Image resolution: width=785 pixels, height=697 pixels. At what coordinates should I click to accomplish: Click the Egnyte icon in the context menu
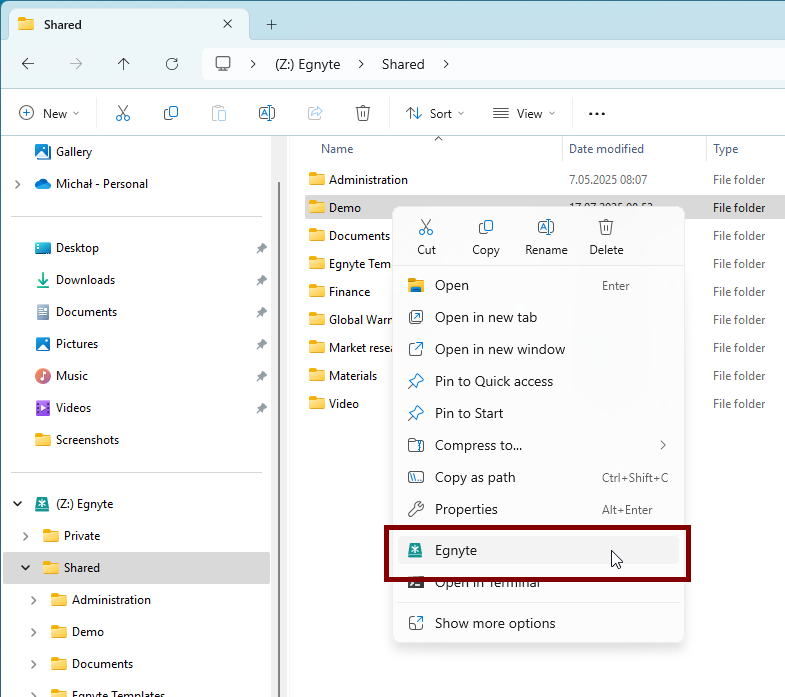click(x=415, y=550)
